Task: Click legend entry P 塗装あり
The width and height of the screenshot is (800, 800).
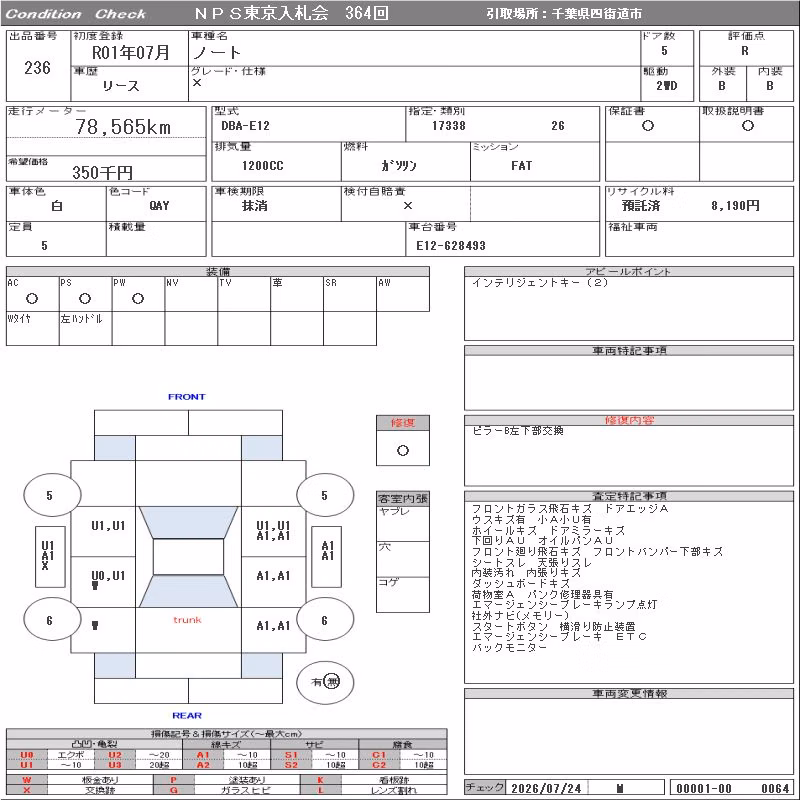Action: pyautogui.click(x=227, y=780)
